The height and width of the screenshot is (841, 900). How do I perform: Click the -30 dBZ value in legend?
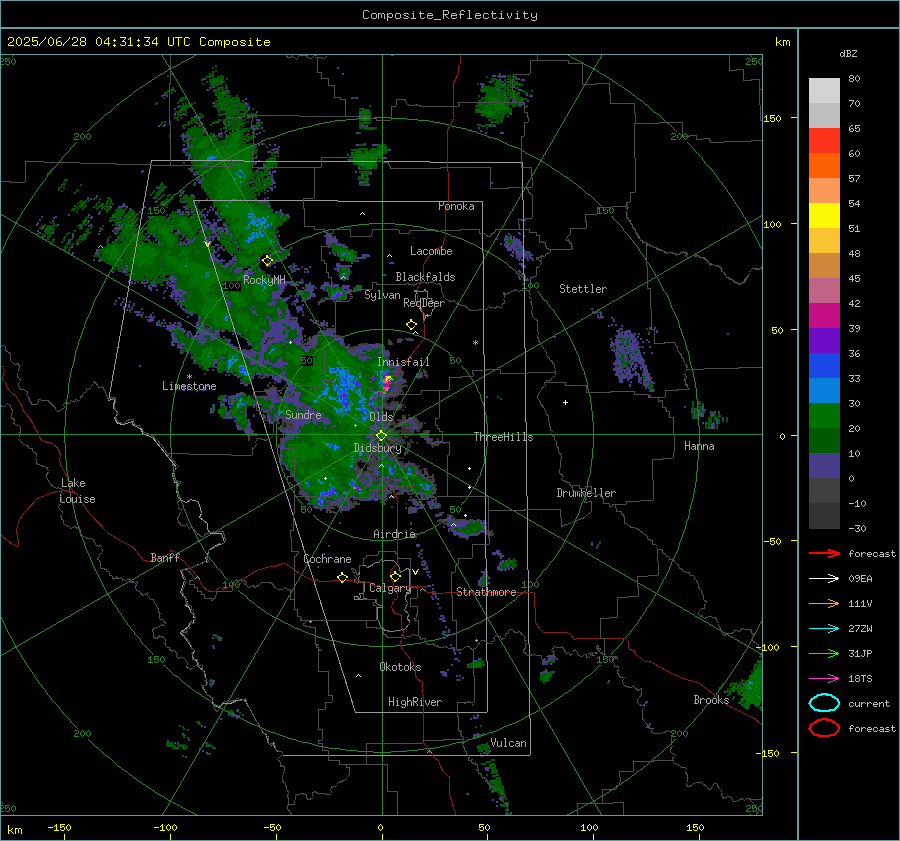point(857,528)
